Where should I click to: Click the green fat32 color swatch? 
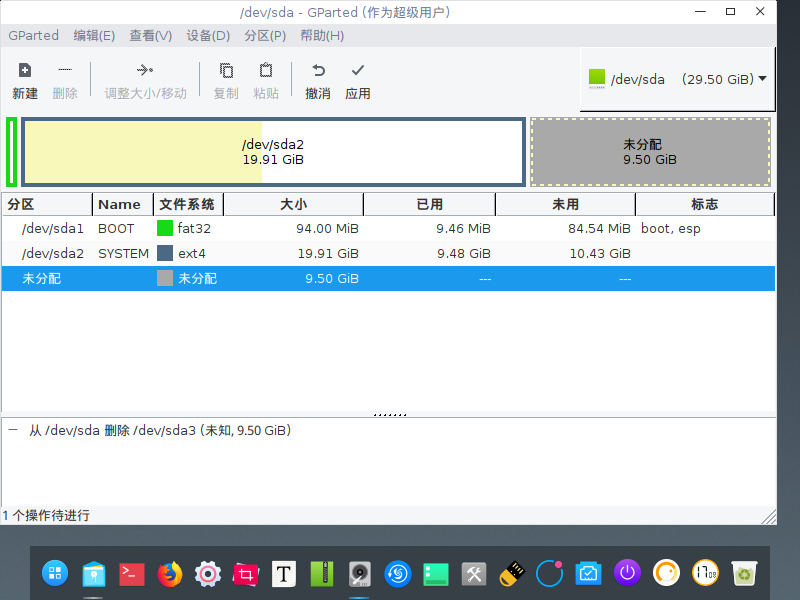tap(165, 228)
